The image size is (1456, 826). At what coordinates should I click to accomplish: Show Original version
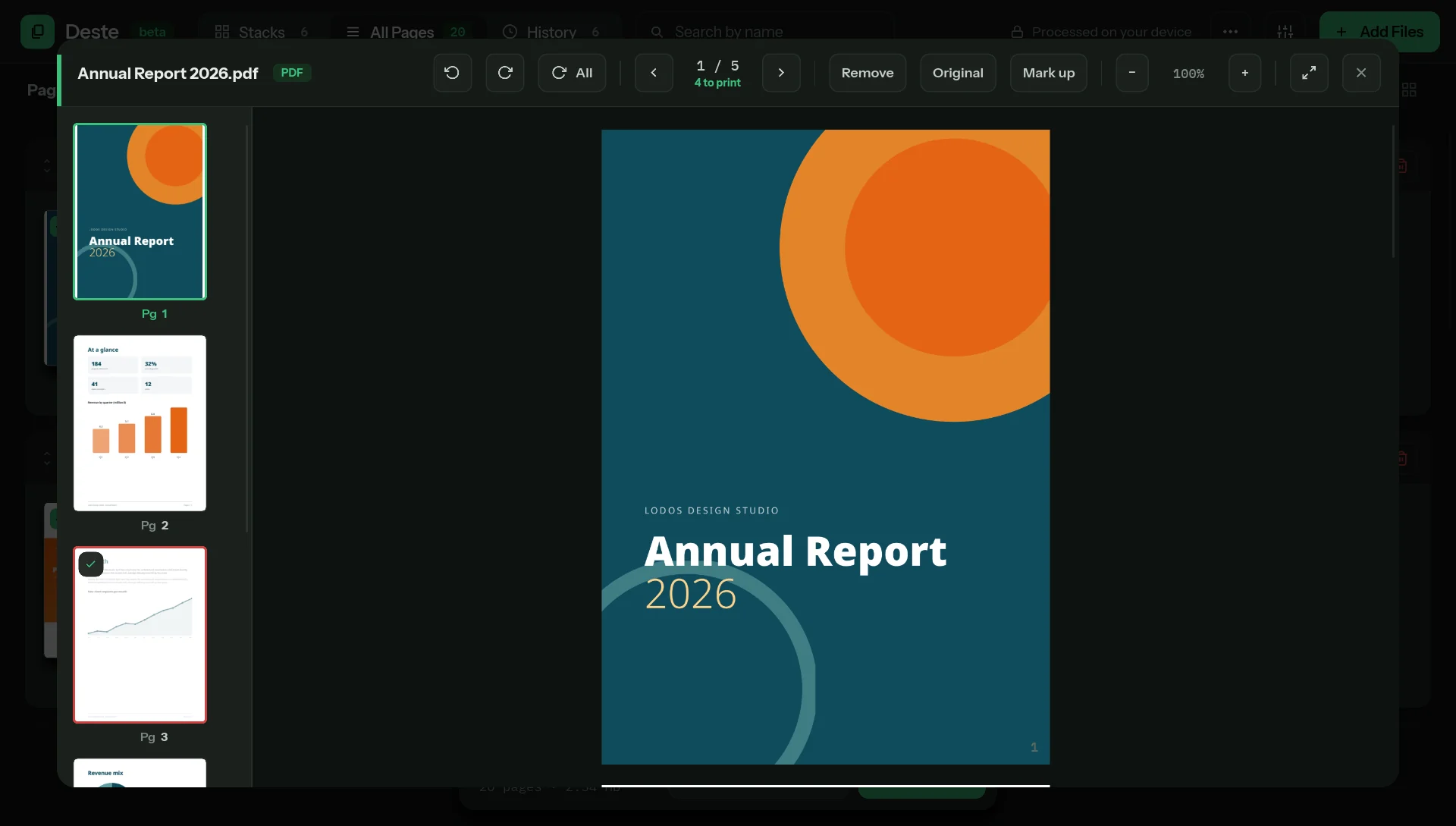[x=958, y=73]
